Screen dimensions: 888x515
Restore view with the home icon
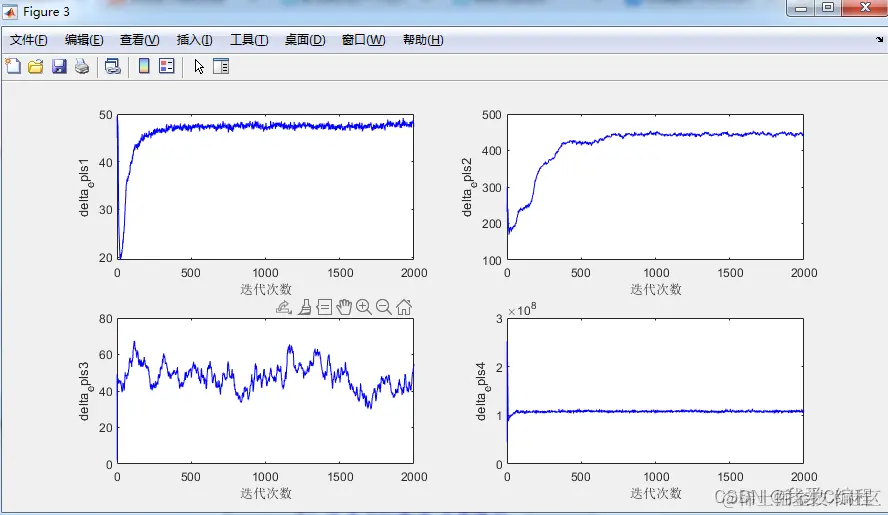tap(404, 307)
